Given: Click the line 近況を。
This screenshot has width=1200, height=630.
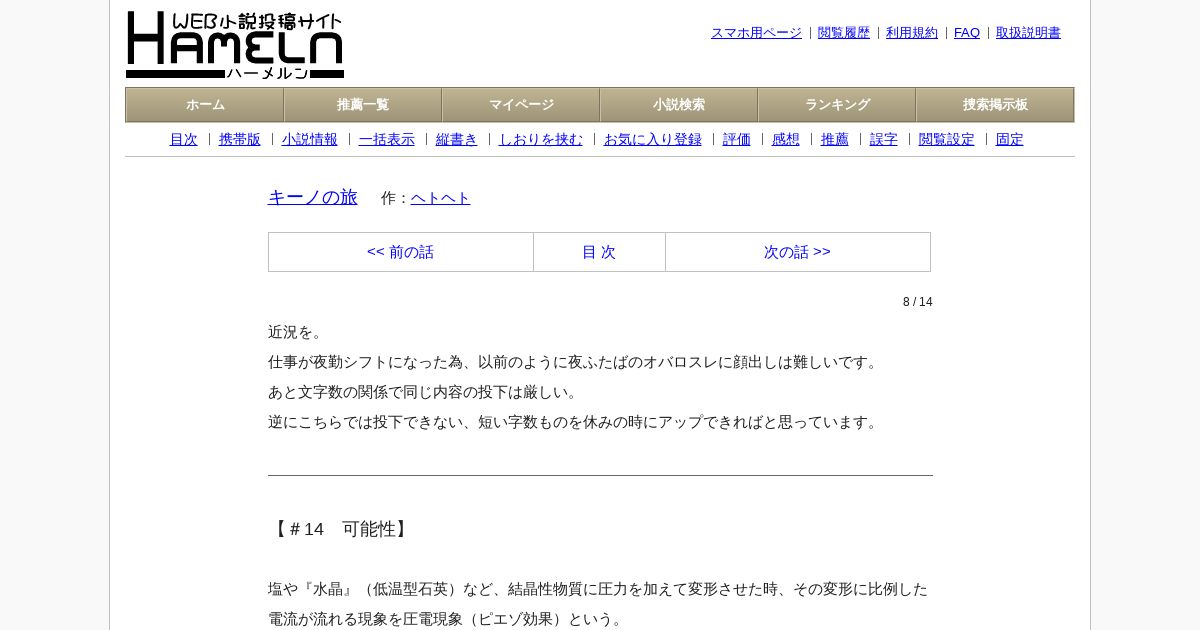Looking at the screenshot, I should [298, 332].
